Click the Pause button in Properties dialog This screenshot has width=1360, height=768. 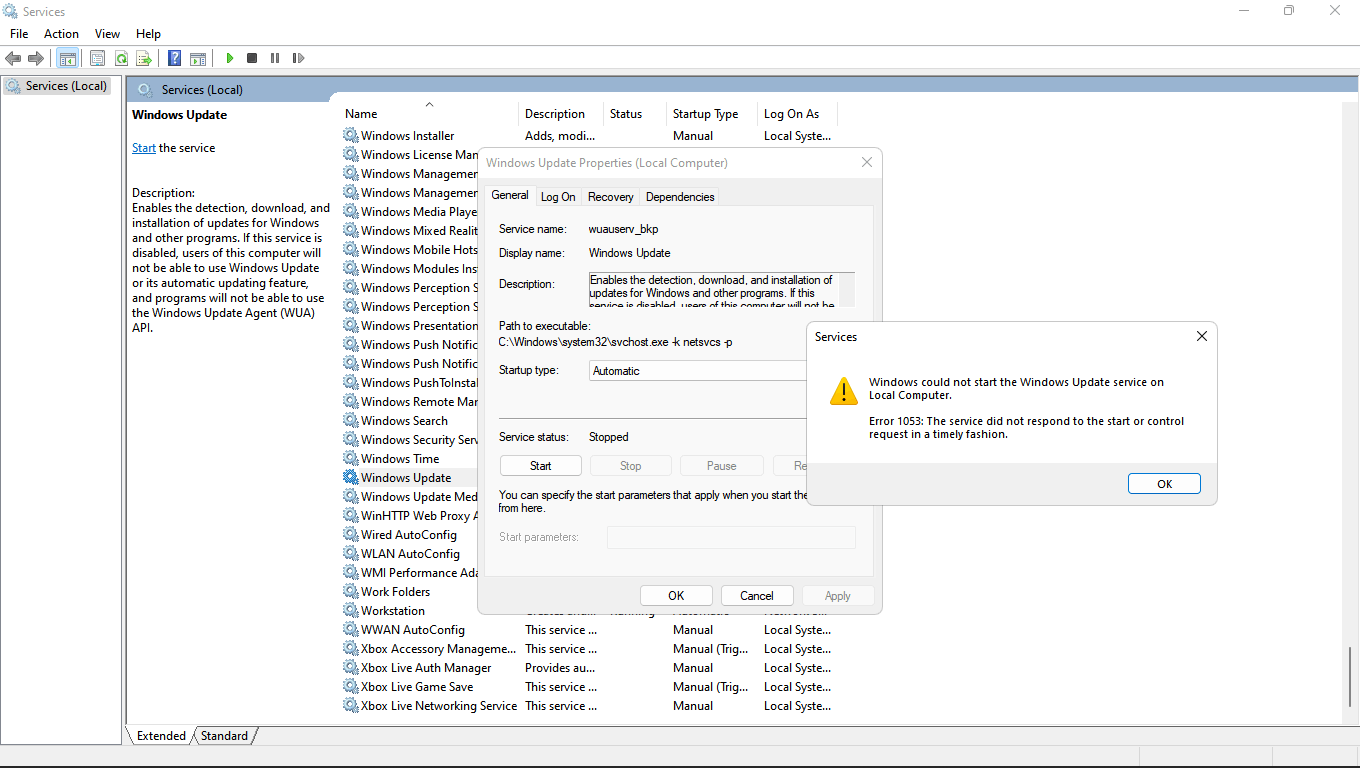click(x=721, y=465)
